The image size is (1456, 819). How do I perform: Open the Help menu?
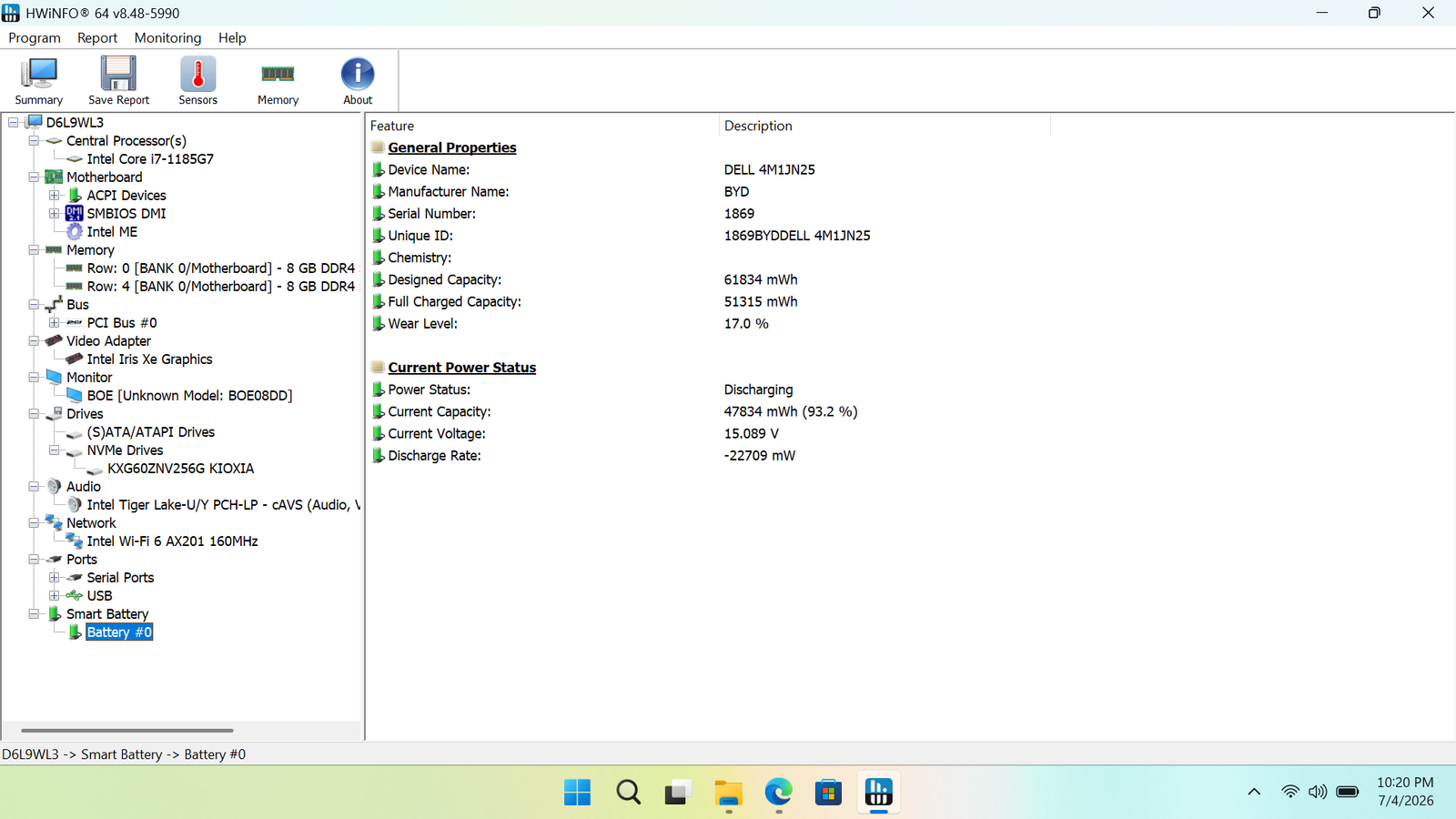(232, 38)
